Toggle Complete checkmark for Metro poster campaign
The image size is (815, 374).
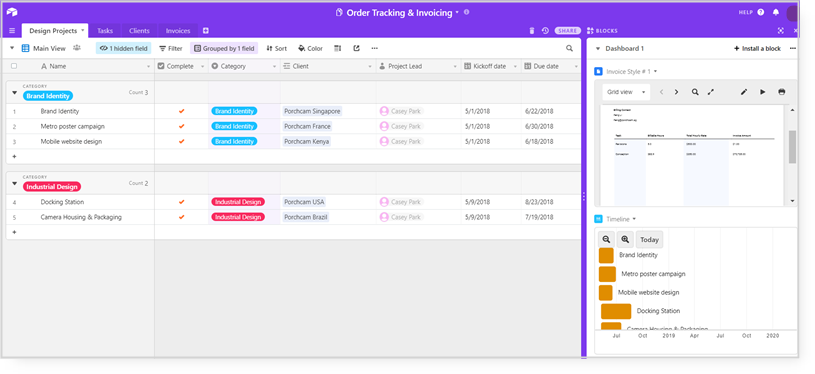coord(181,126)
